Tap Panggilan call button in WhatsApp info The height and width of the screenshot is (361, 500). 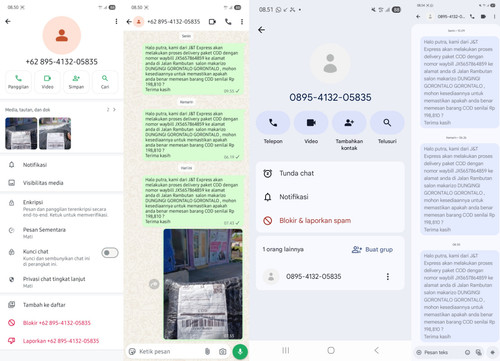[18, 82]
